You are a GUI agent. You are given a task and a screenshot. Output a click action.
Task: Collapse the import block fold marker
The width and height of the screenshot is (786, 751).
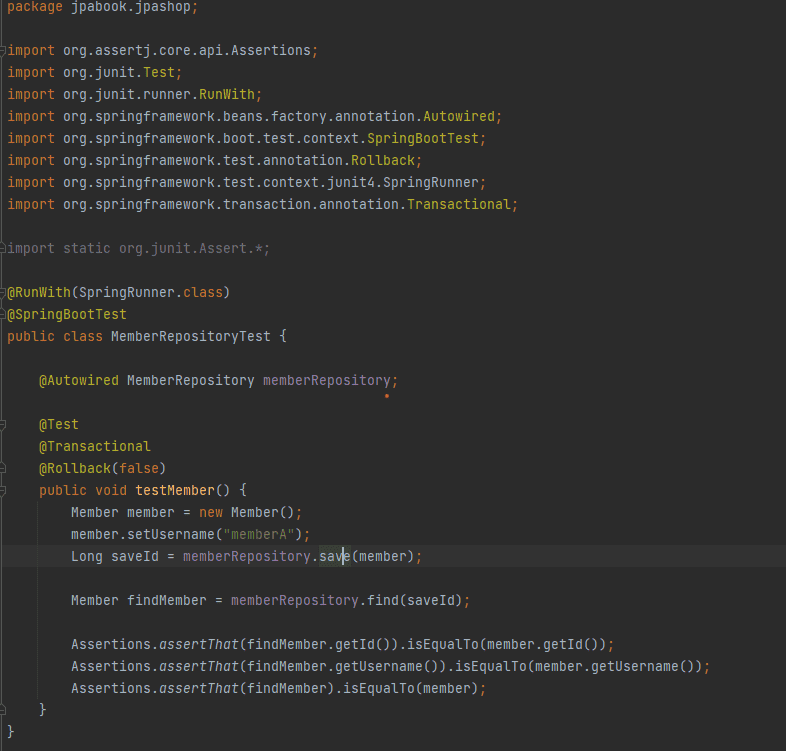point(3,51)
